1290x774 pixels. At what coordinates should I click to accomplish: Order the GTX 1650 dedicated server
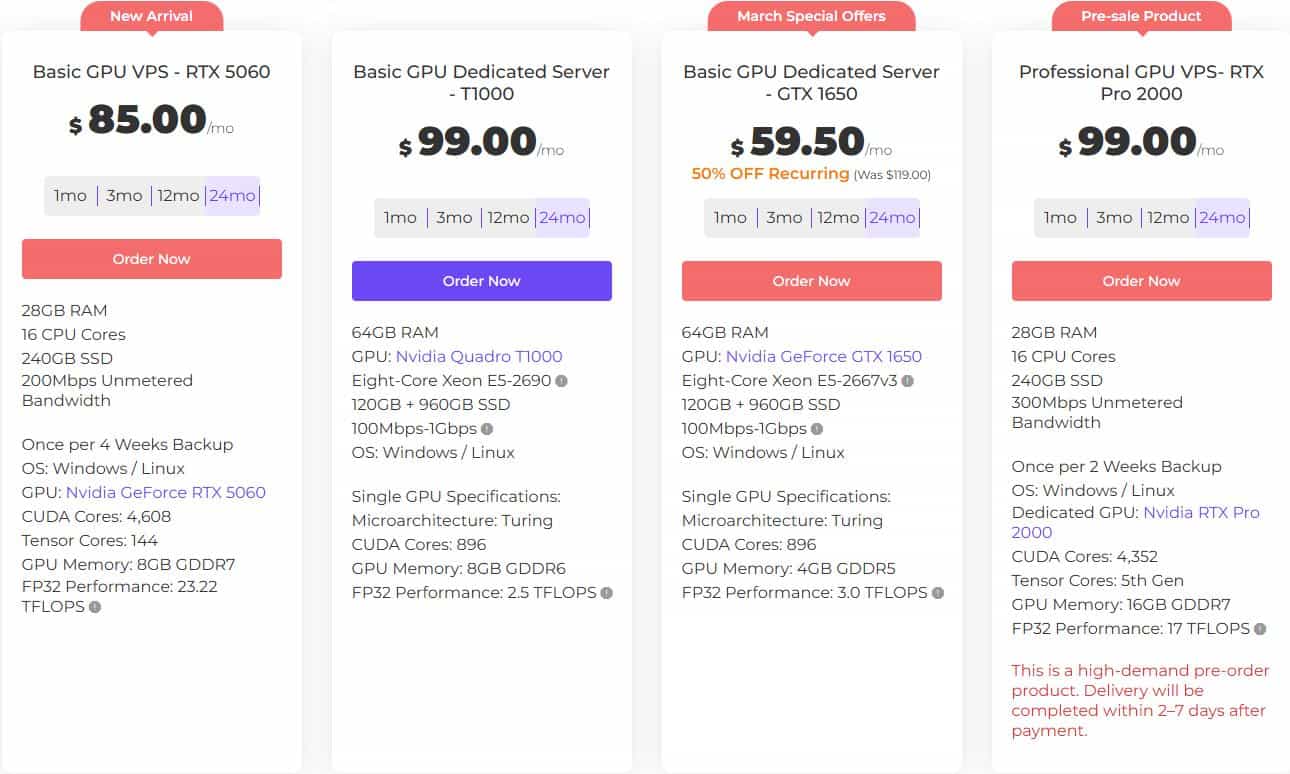[x=812, y=281]
